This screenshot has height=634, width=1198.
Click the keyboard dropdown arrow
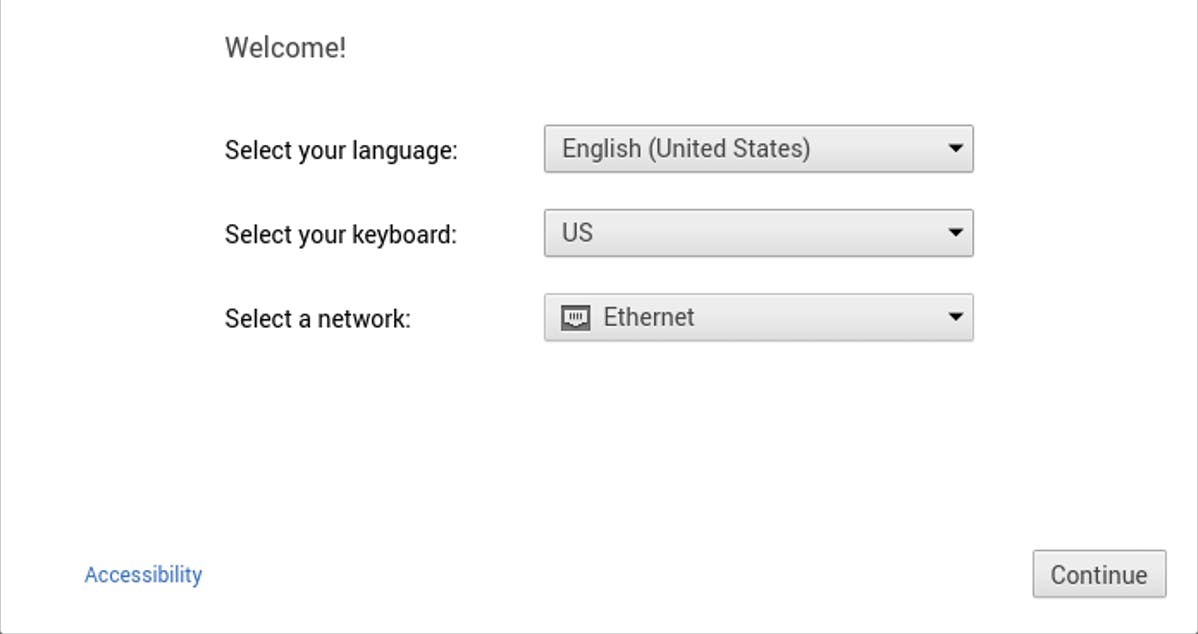(955, 233)
